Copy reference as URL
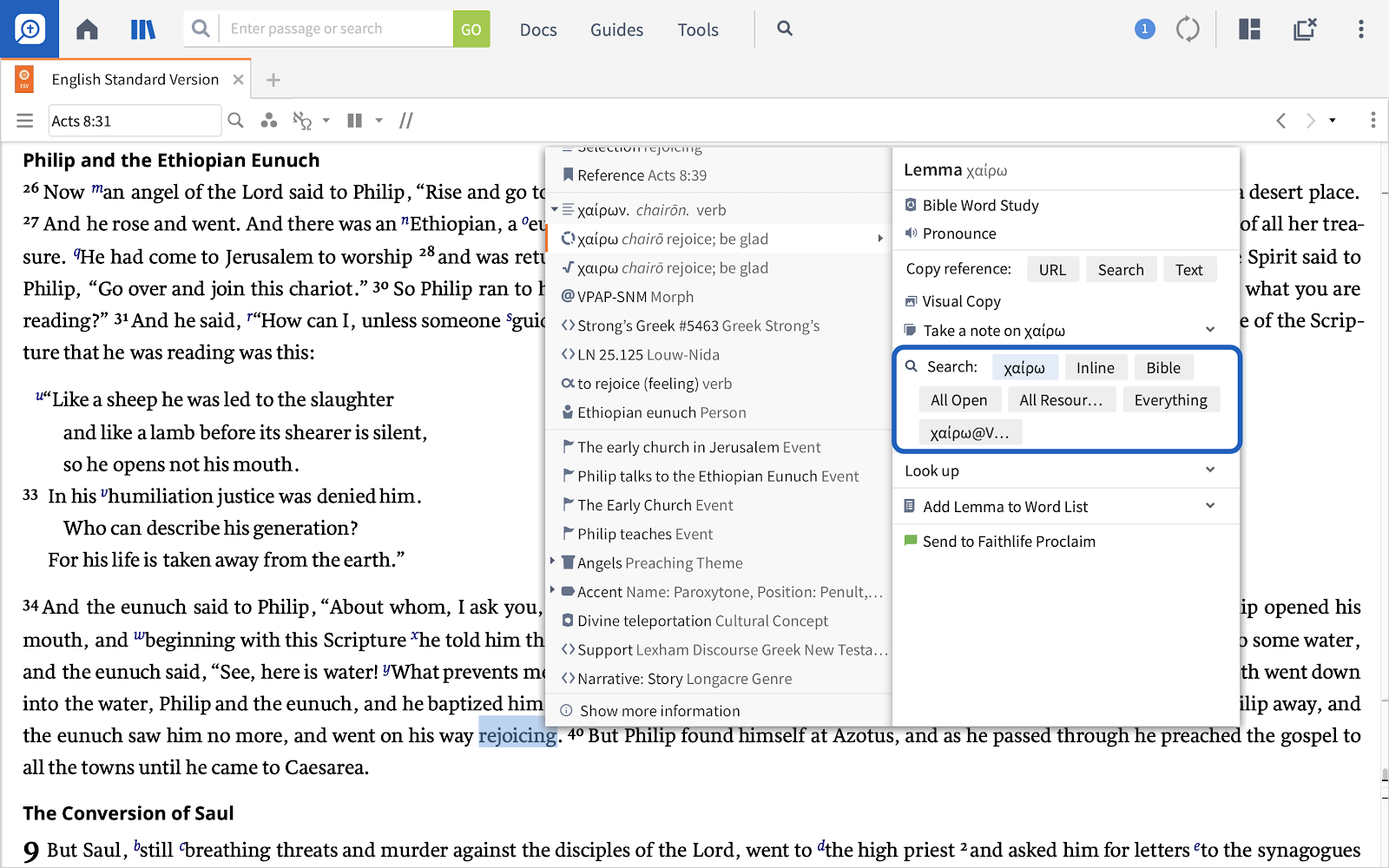The height and width of the screenshot is (868, 1389). pos(1052,269)
